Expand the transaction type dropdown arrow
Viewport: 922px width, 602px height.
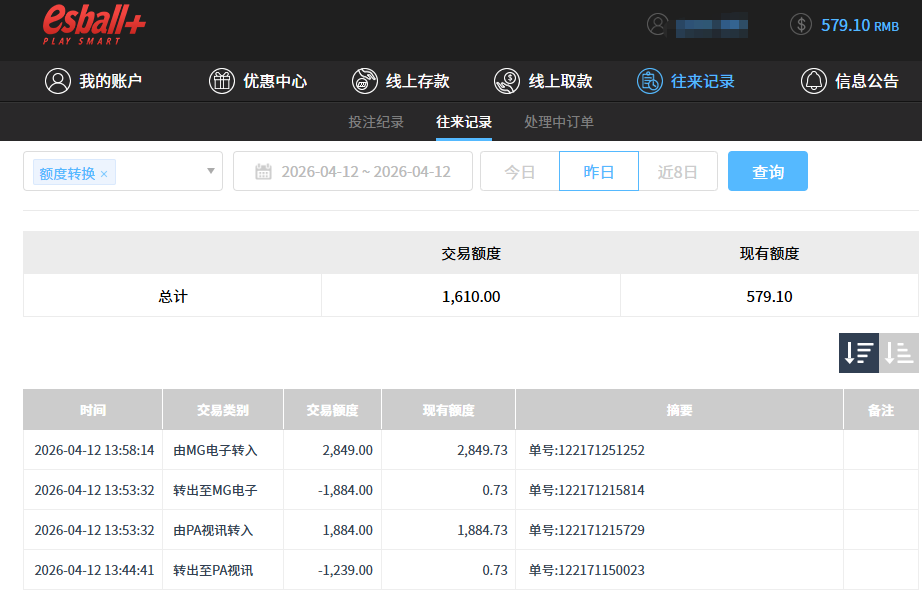(x=211, y=171)
